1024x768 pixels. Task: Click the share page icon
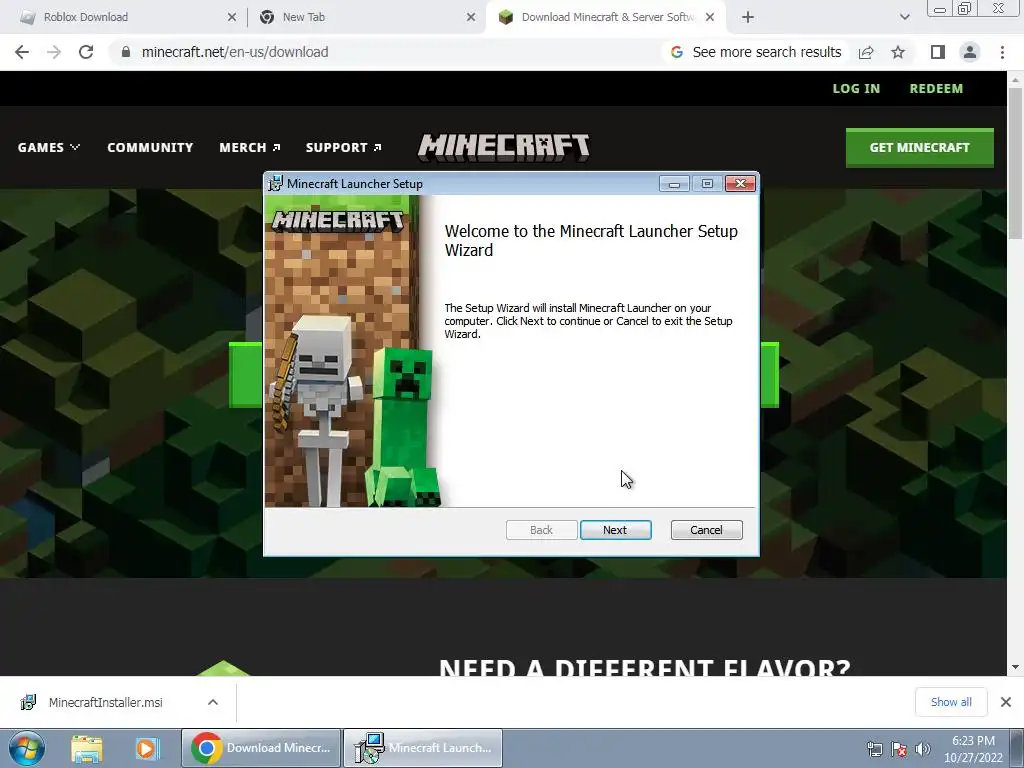pos(866,52)
